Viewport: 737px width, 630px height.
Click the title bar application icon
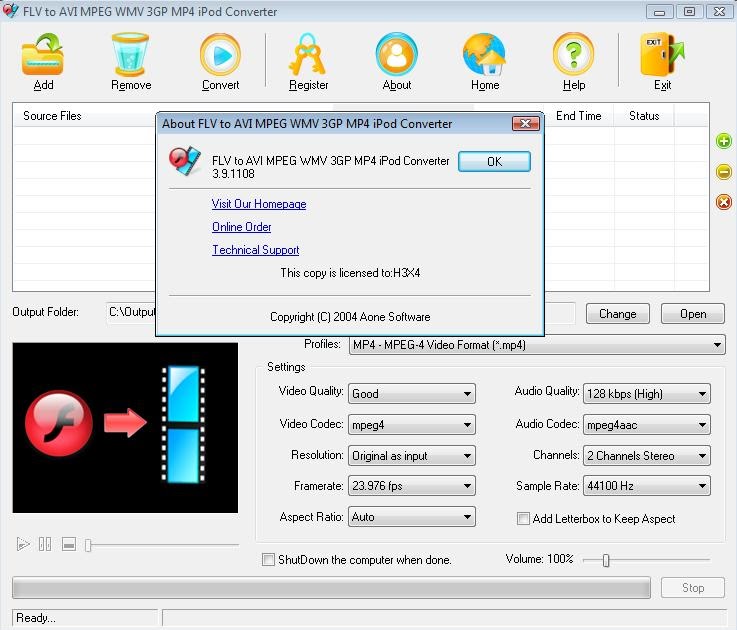coord(10,10)
